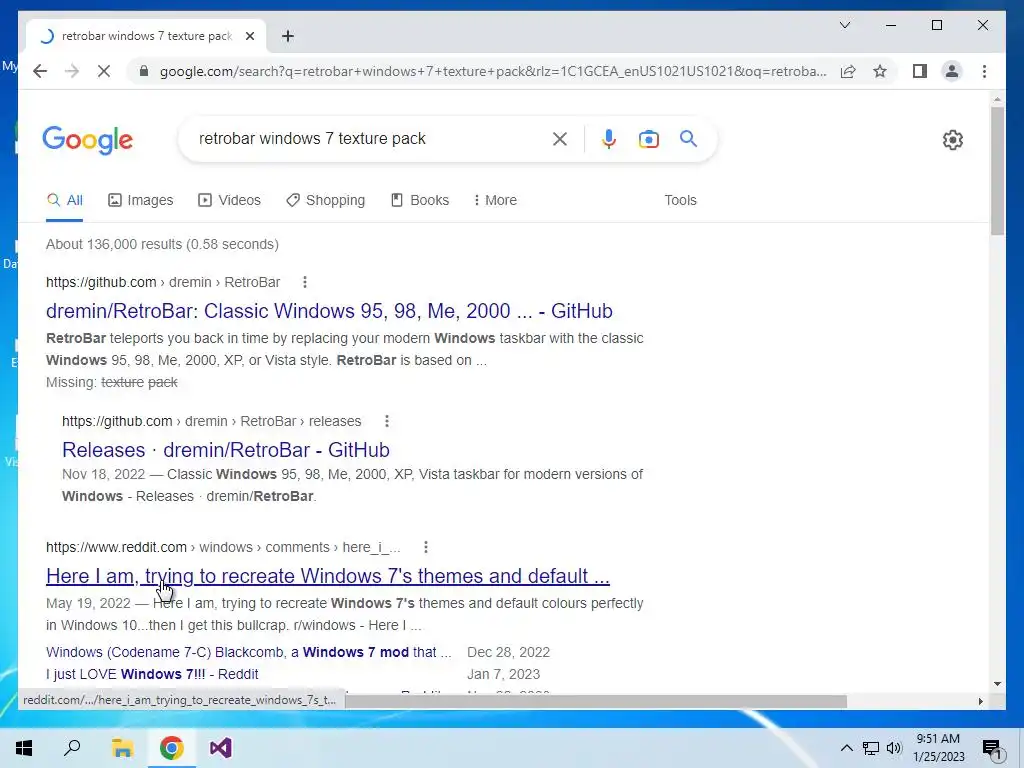Close the retrobar search tab
The image size is (1024, 768).
click(x=249, y=36)
